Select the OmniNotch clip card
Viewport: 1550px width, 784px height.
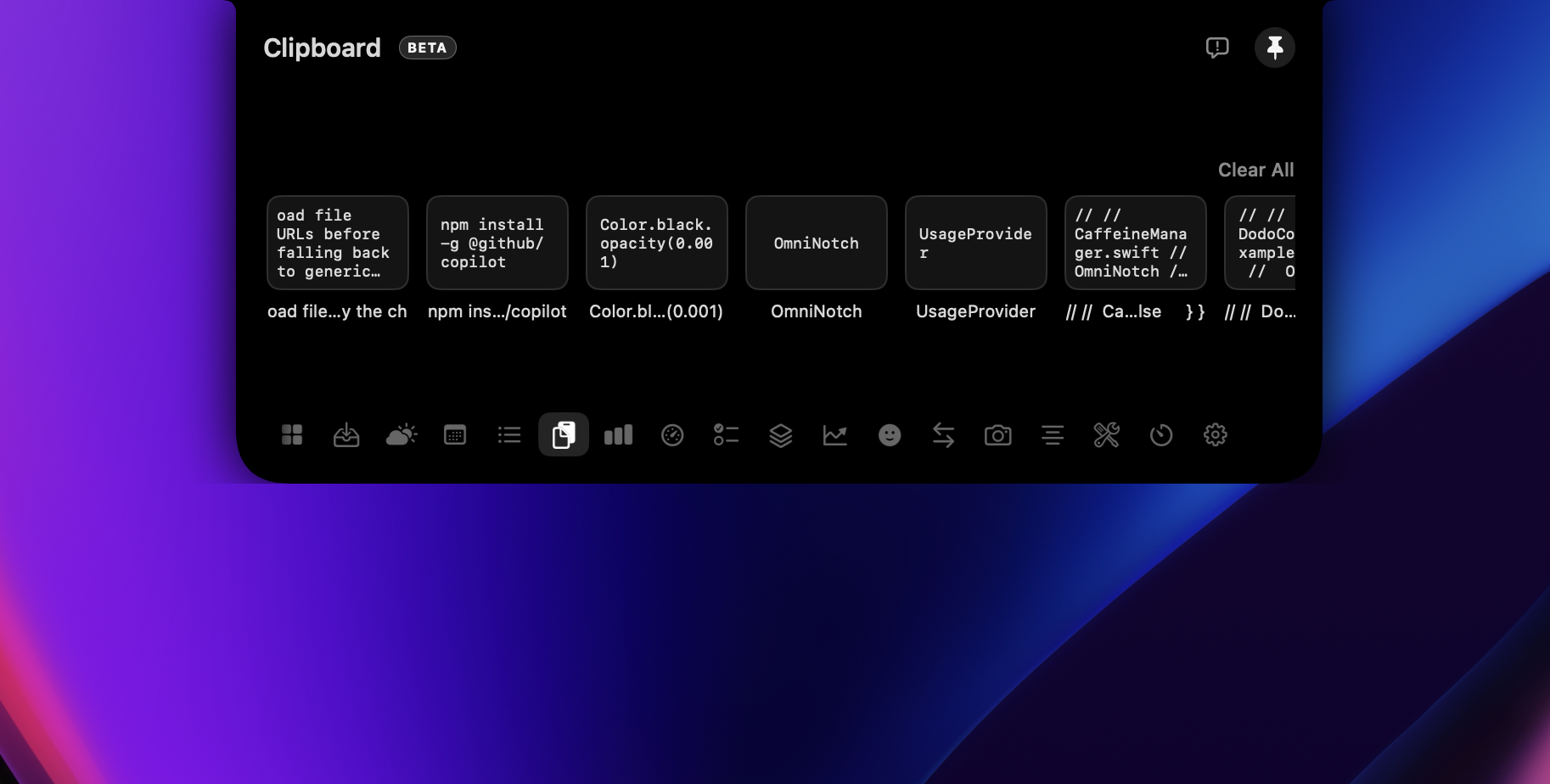click(817, 243)
